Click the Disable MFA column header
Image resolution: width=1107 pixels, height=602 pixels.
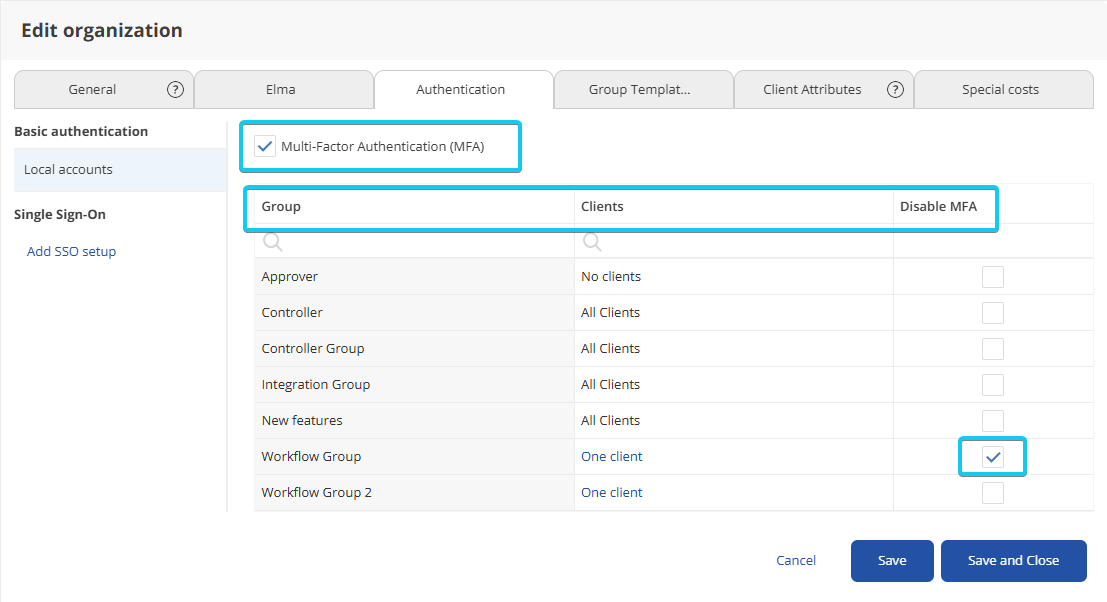pyautogui.click(x=938, y=207)
